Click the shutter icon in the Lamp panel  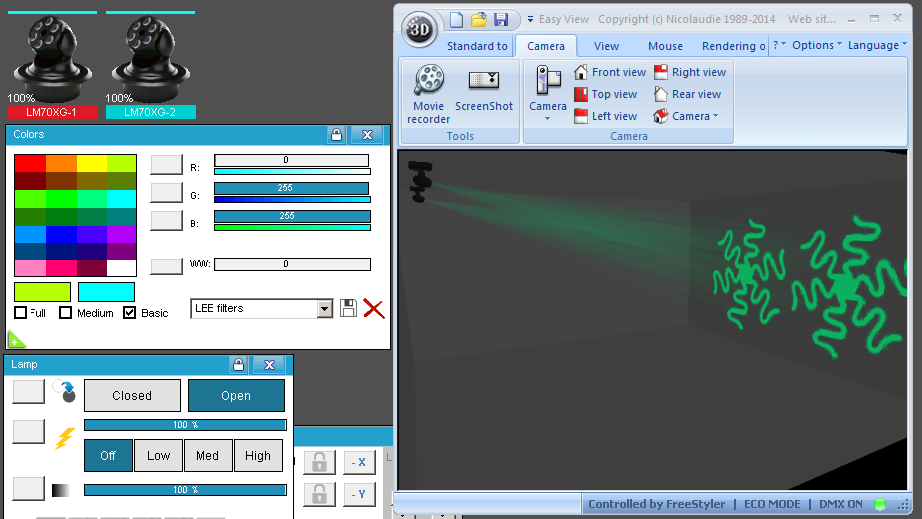click(x=64, y=391)
